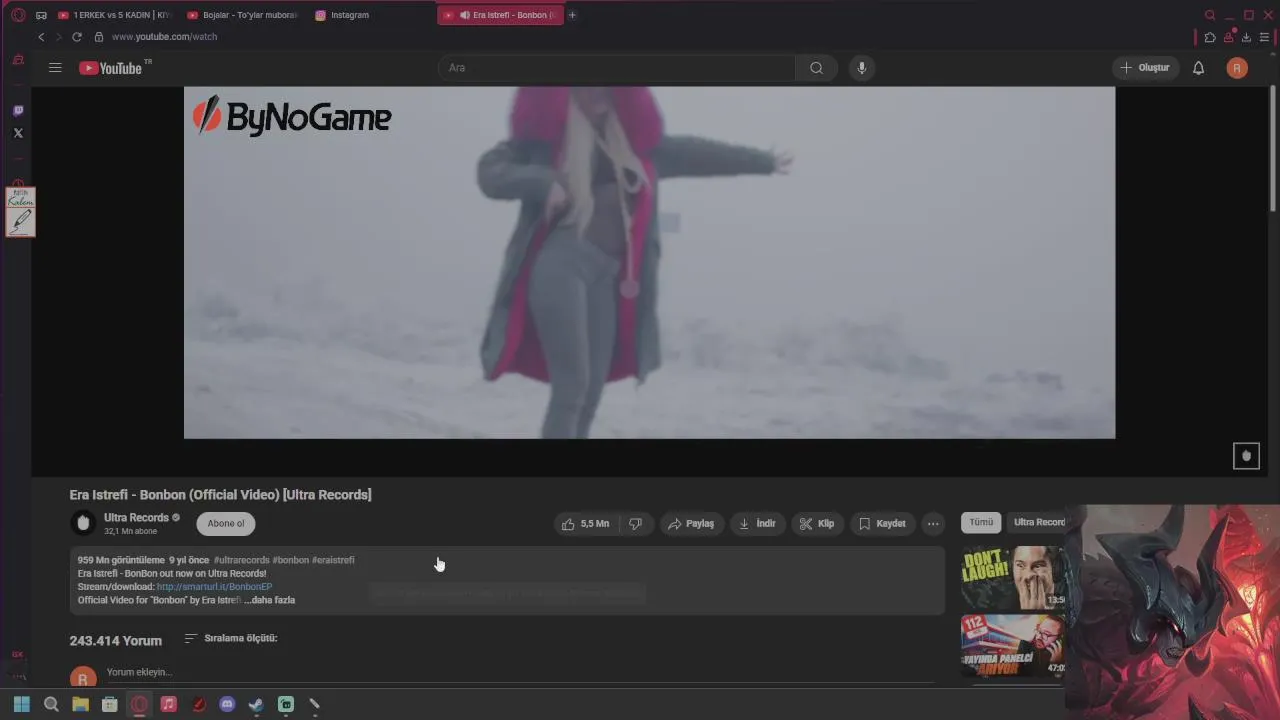Open the '112' recommended video thumbnail
This screenshot has width=1280, height=720.
1013,646
